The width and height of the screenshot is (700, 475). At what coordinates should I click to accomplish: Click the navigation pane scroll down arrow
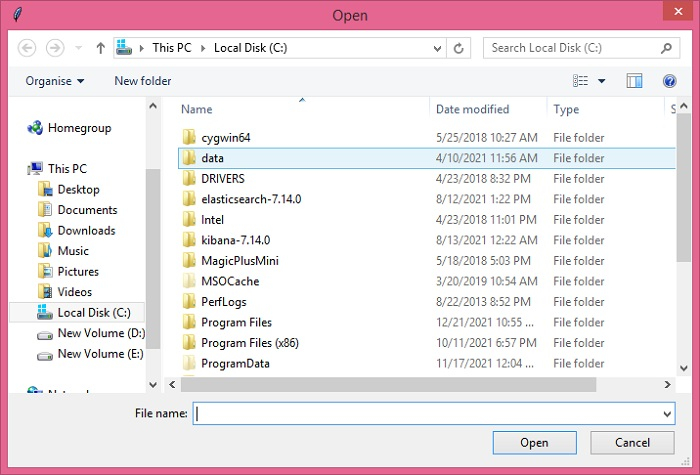(x=153, y=384)
